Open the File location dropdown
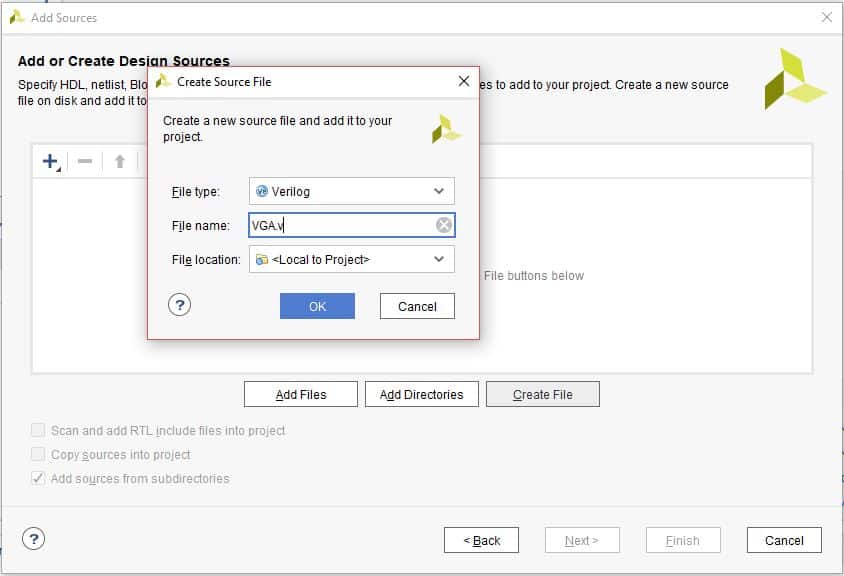 [x=439, y=259]
